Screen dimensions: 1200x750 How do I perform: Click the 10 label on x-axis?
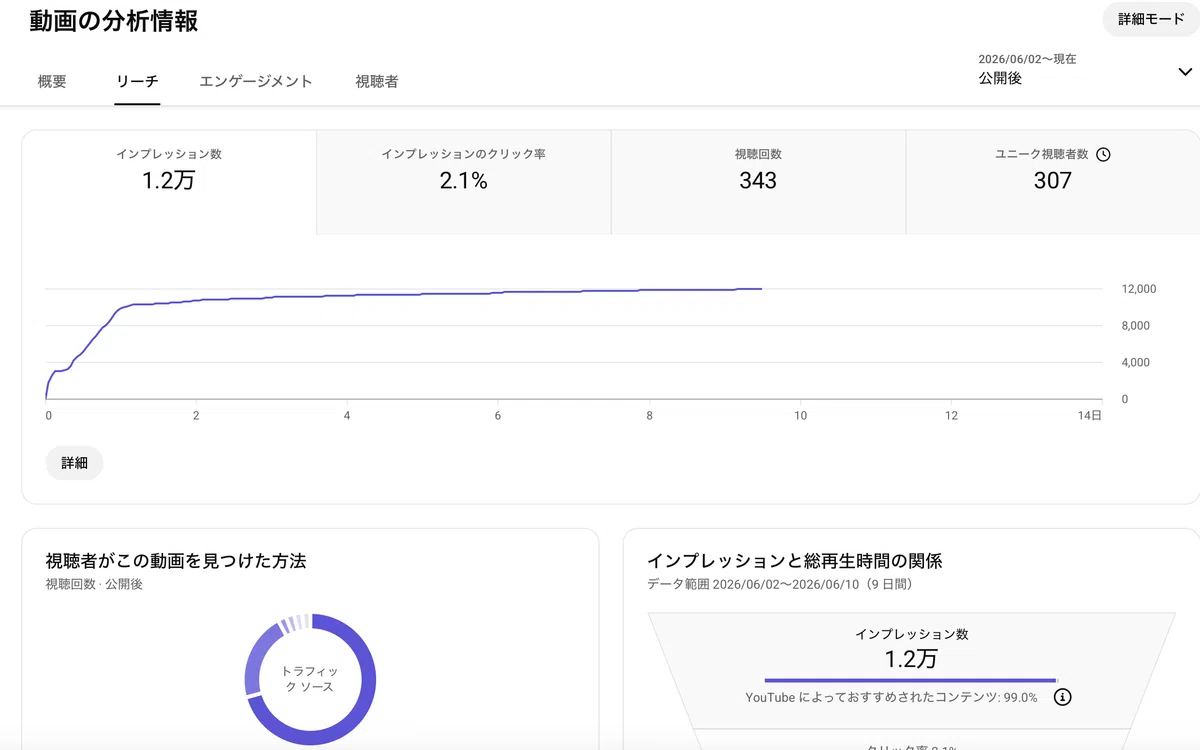800,415
